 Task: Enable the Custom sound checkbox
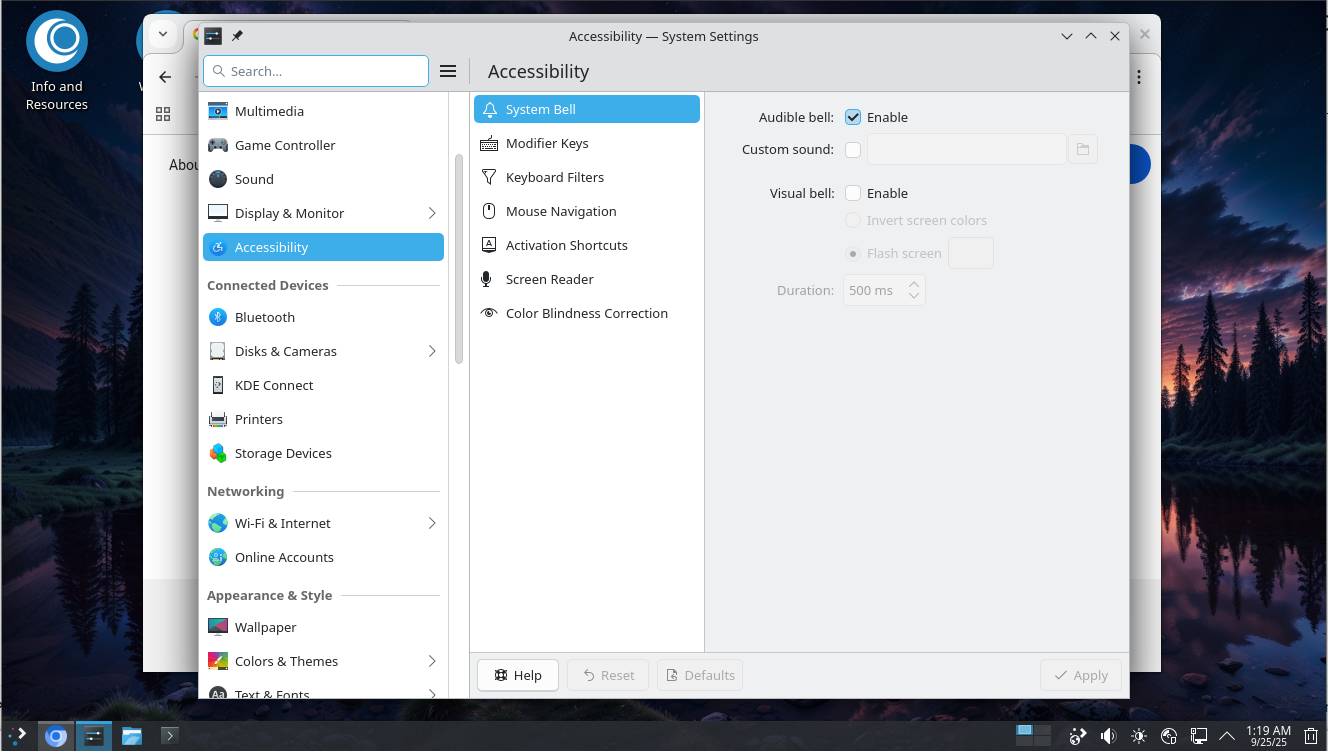[x=853, y=150]
